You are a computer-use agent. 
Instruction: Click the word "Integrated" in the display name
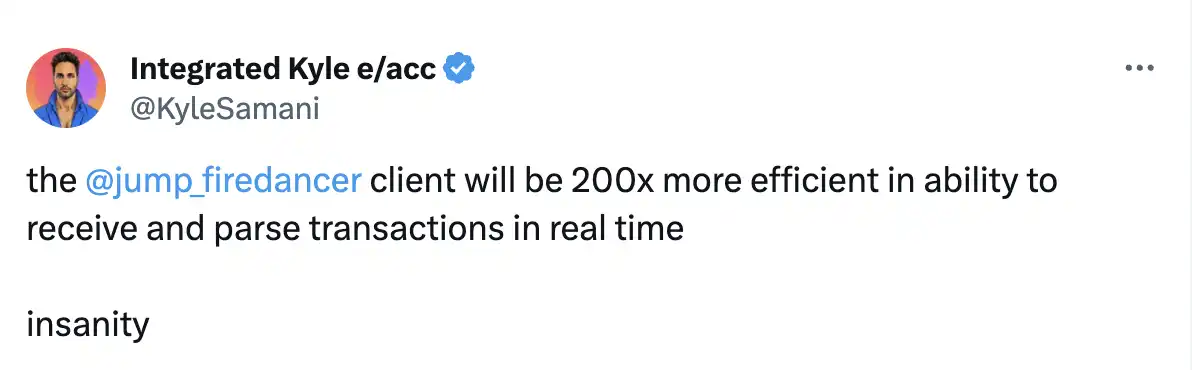click(204, 69)
